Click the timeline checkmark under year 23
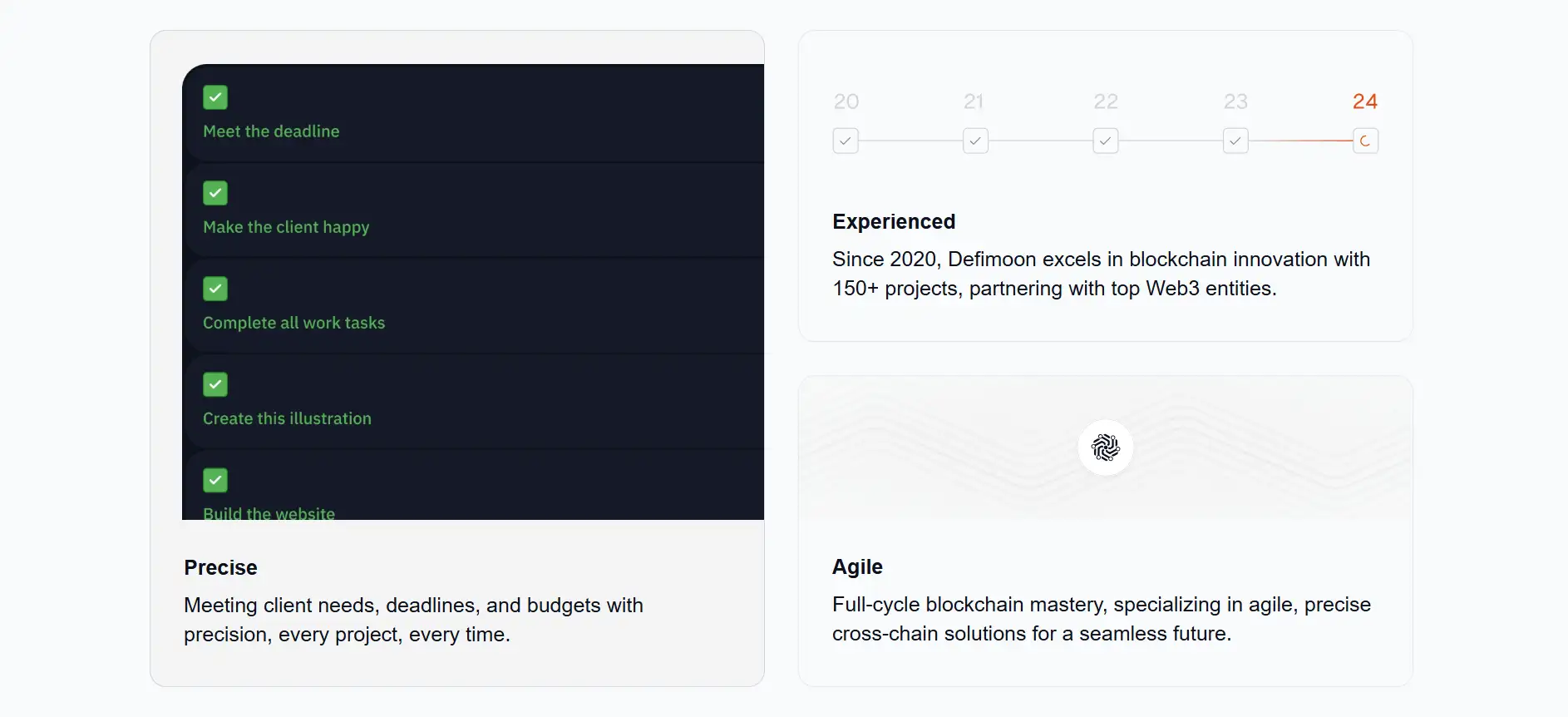The height and width of the screenshot is (717, 1568). point(1235,141)
